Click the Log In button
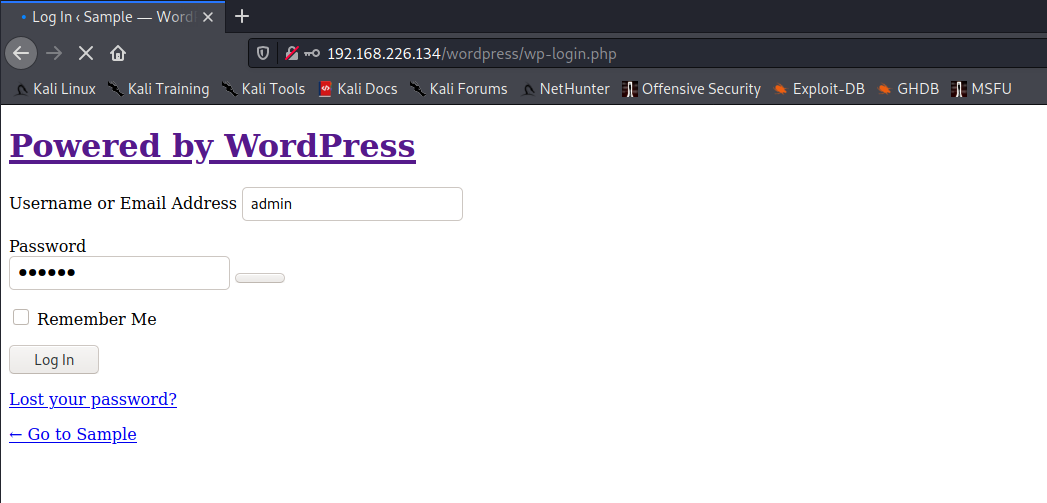 click(54, 359)
